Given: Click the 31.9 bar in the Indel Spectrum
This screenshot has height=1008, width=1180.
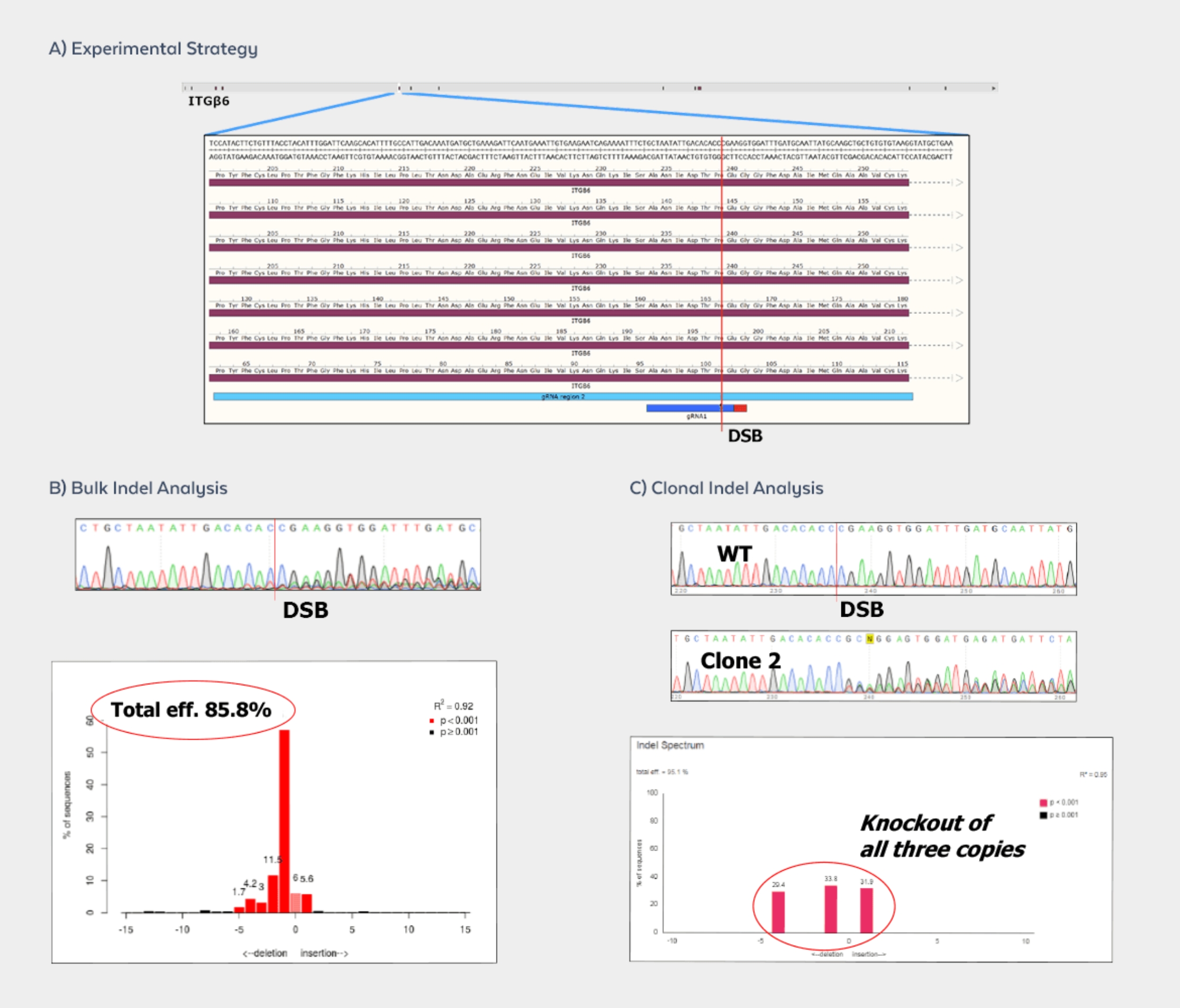Looking at the screenshot, I should tap(866, 910).
